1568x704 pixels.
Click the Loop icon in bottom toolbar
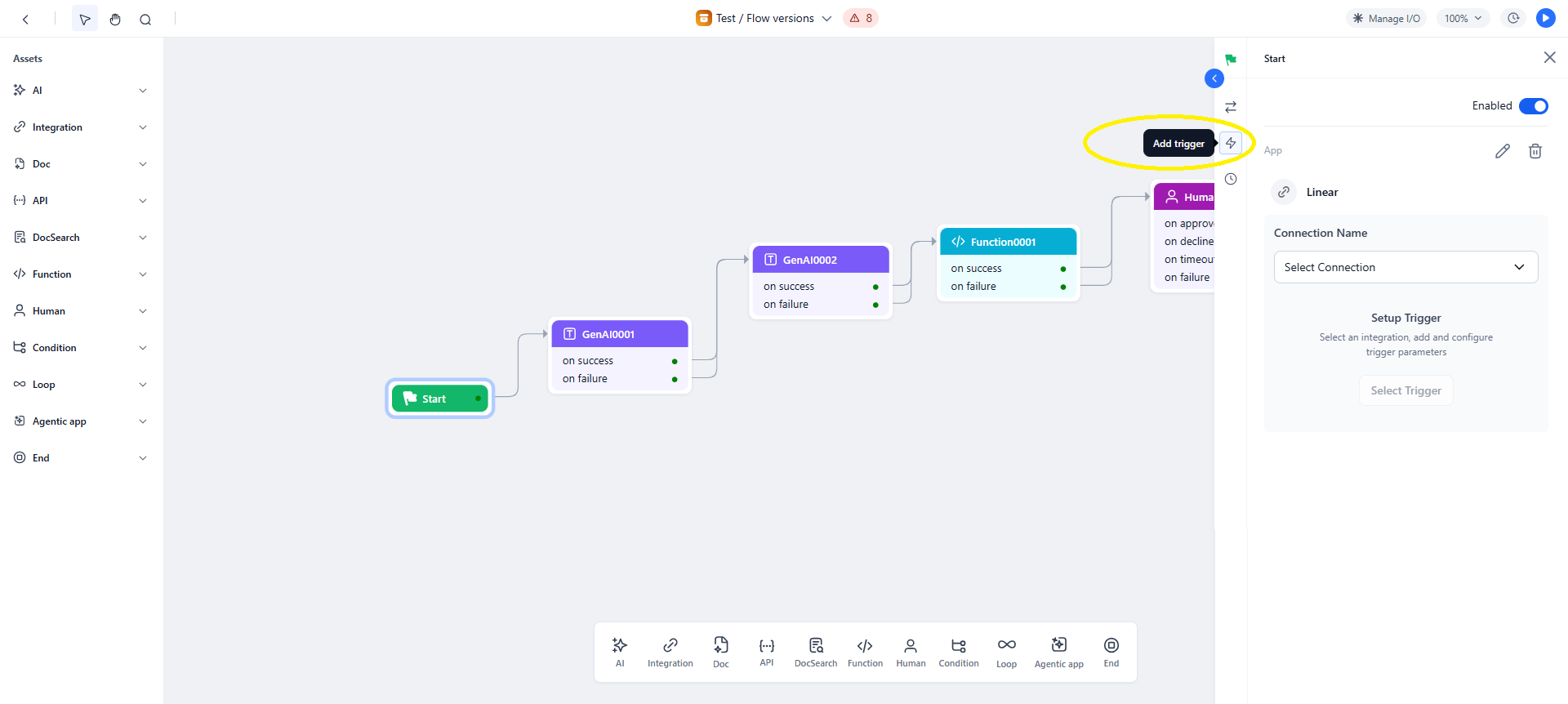[x=1006, y=652]
